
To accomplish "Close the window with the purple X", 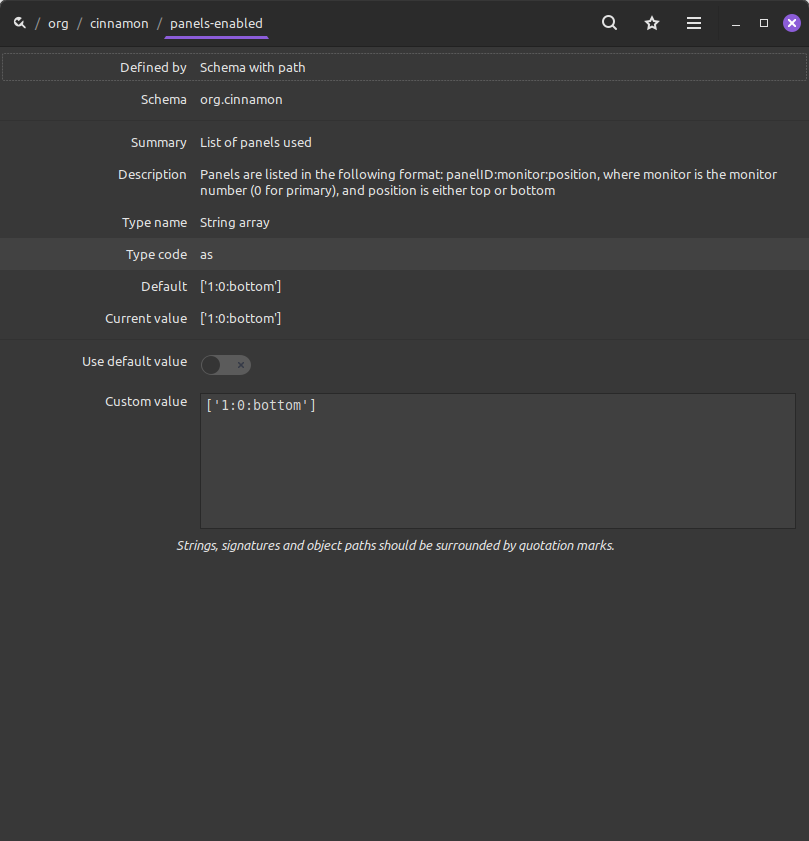I will [791, 23].
